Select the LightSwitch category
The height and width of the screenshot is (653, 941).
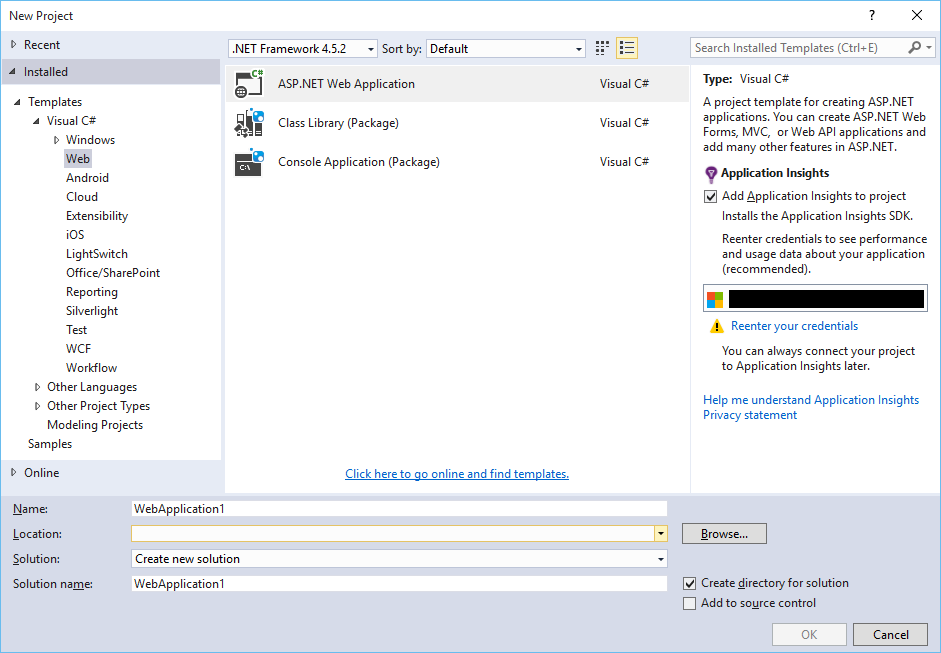coord(97,254)
